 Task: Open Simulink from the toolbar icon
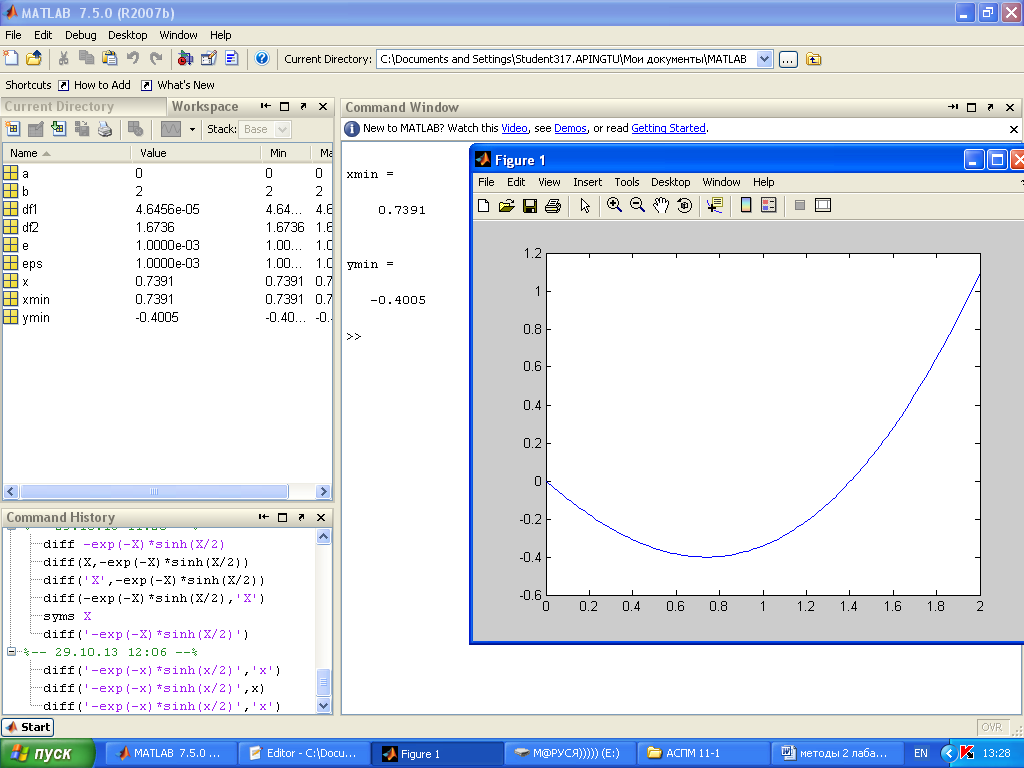185,59
